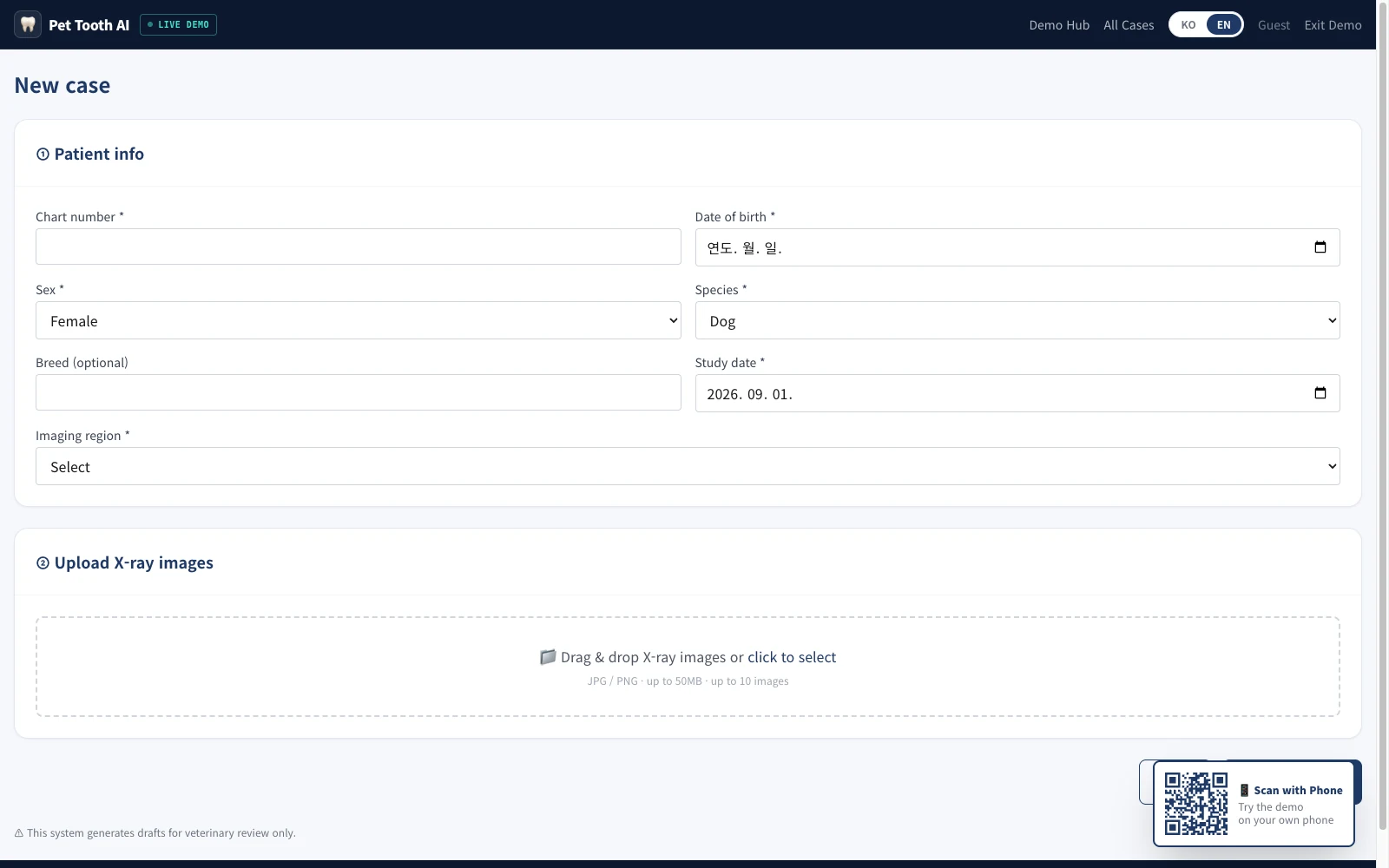The image size is (1389, 868).
Task: Open the Study date calendar picker icon
Action: (1320, 393)
